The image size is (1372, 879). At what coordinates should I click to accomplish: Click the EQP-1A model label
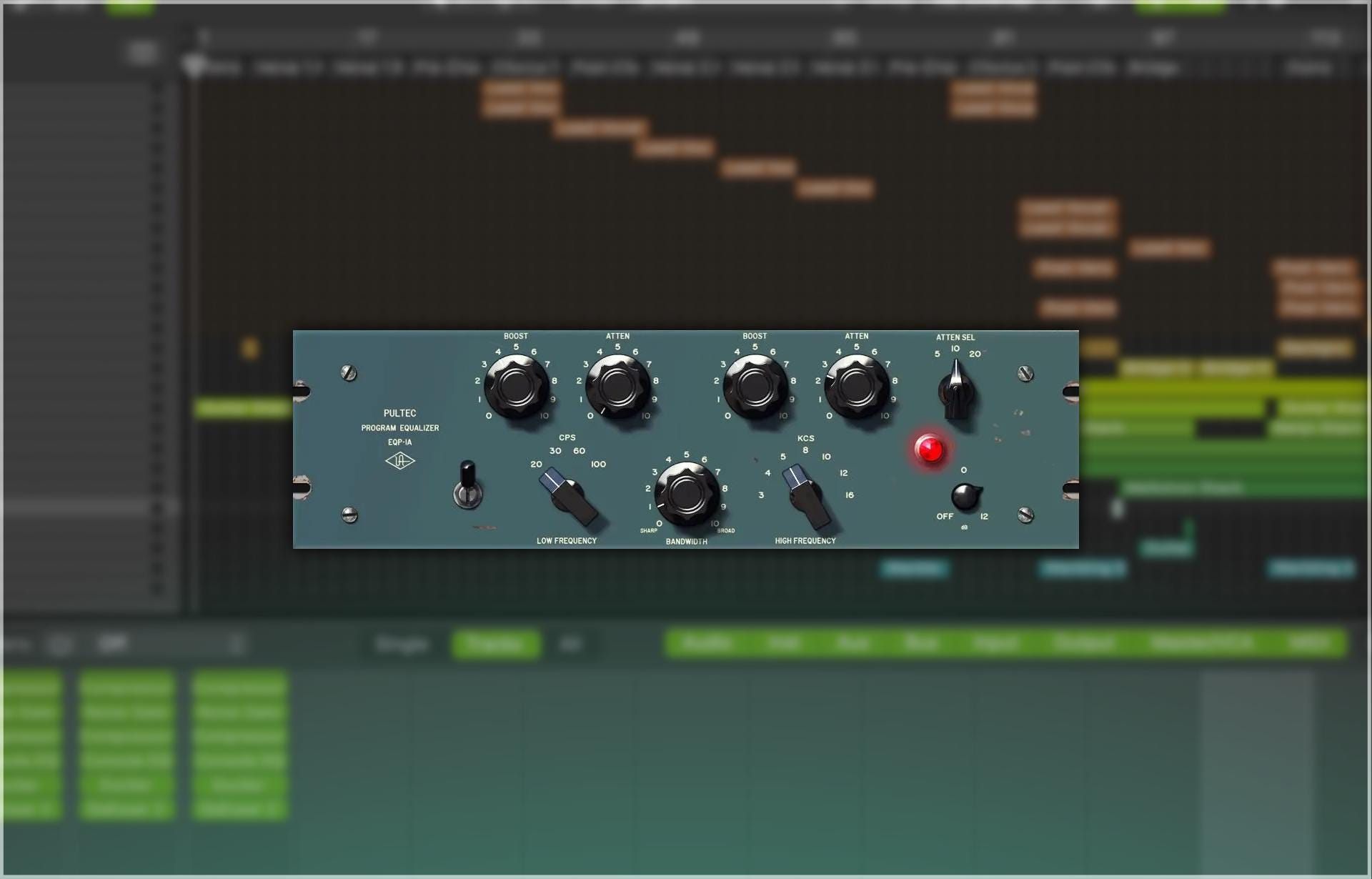(400, 442)
